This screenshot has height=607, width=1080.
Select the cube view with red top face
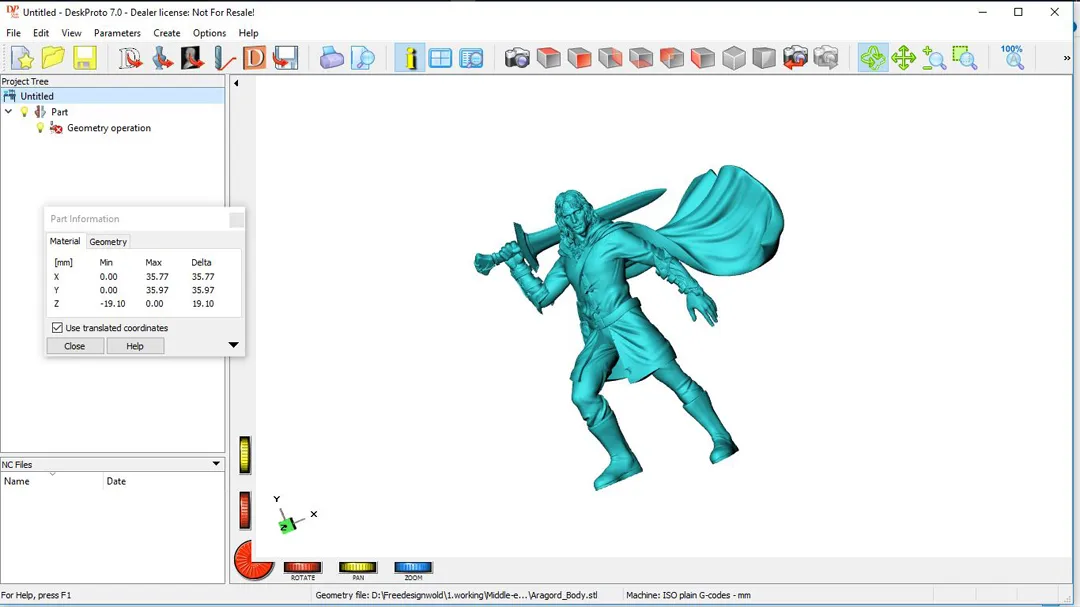click(x=548, y=58)
